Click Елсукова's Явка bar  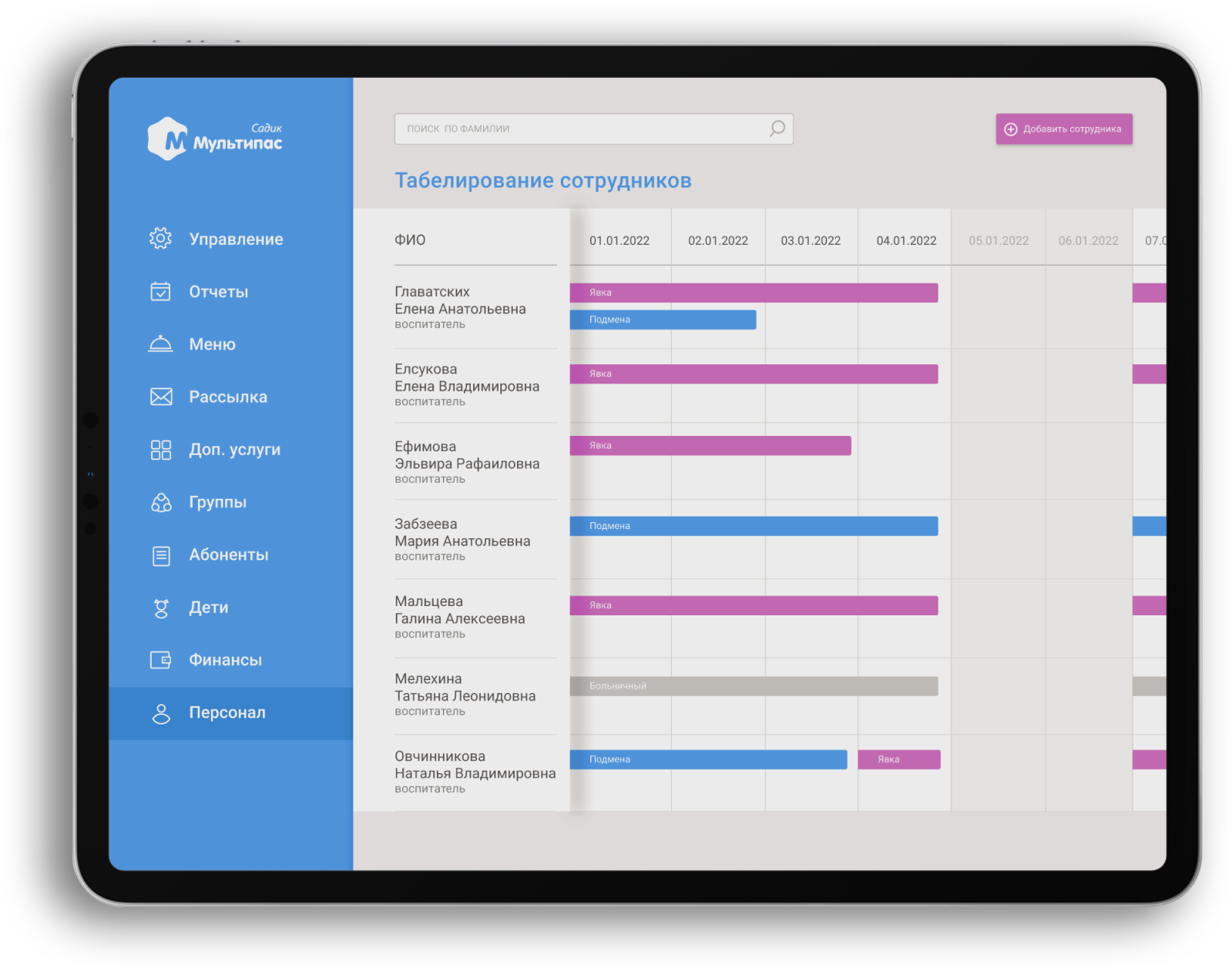(x=754, y=373)
